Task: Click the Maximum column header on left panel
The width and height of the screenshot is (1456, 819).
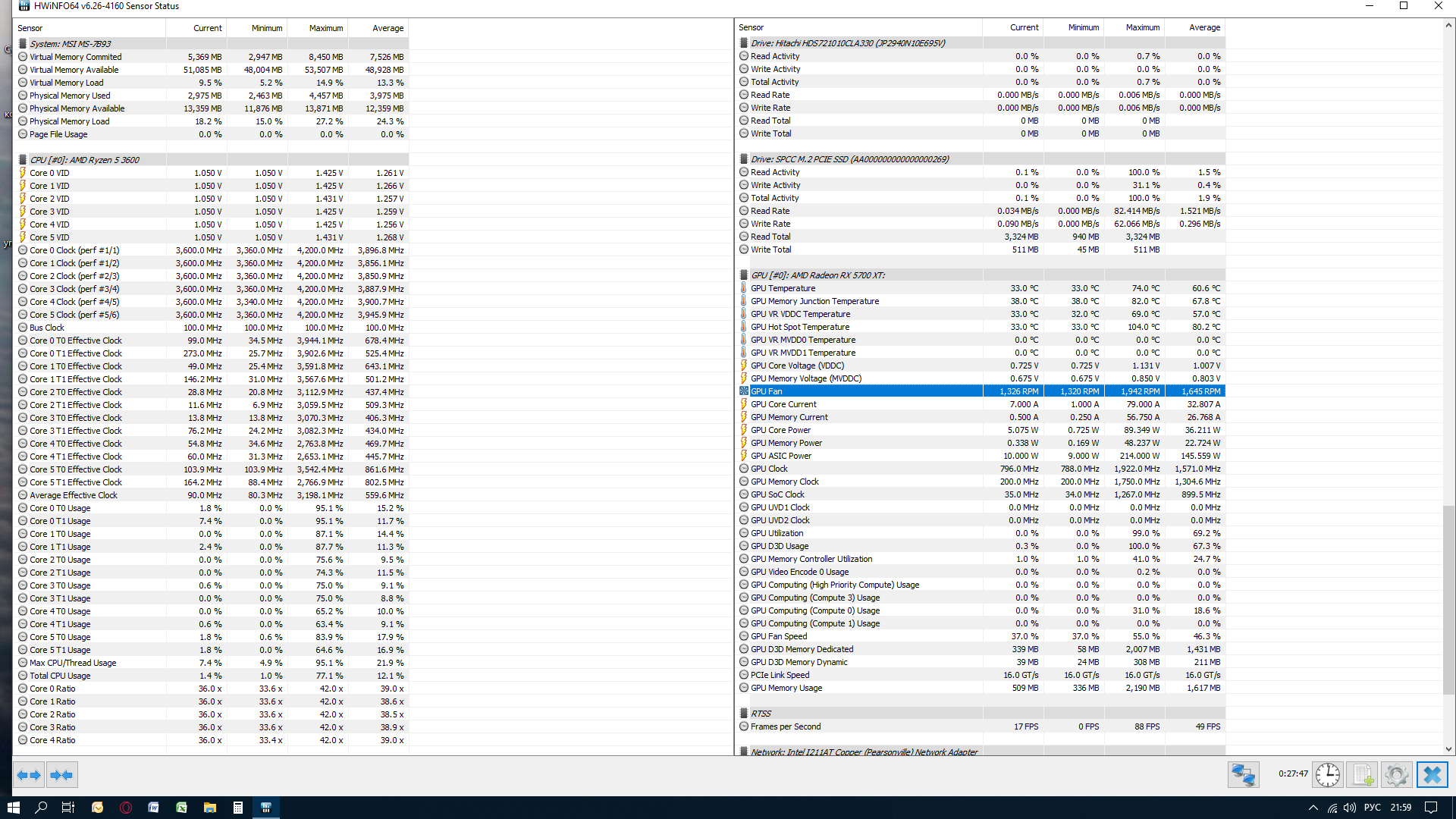Action: click(x=326, y=28)
